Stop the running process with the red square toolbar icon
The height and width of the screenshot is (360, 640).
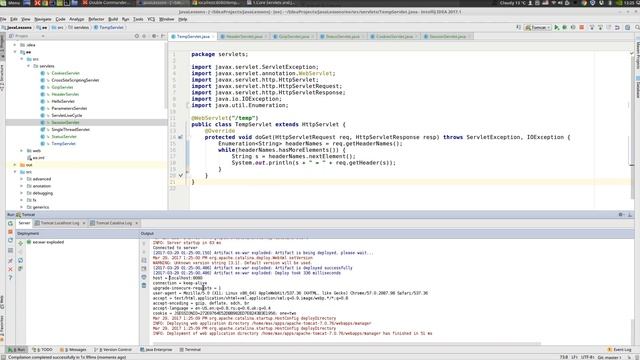pyautogui.click(x=582, y=27)
